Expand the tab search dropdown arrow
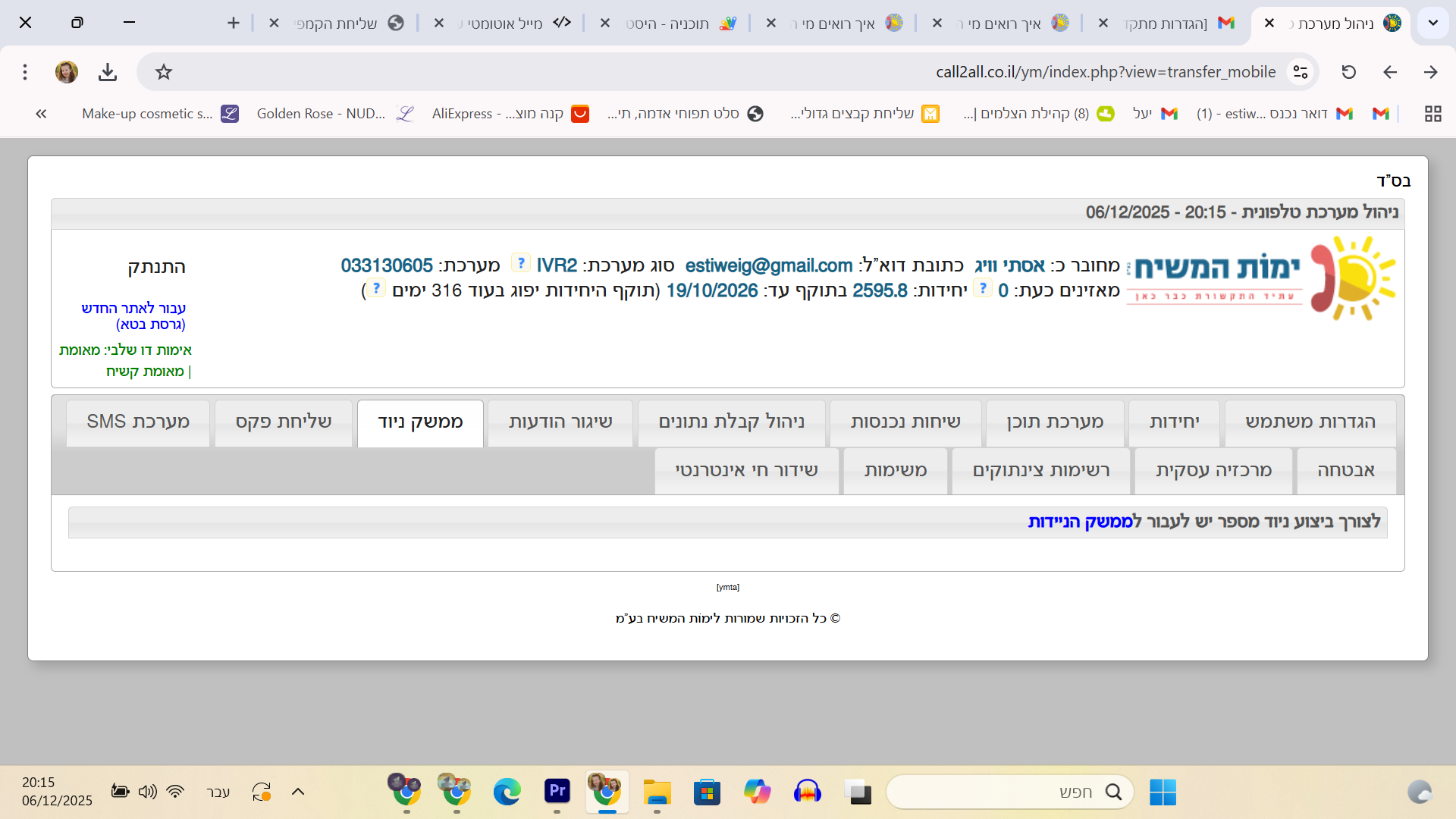 click(1432, 23)
